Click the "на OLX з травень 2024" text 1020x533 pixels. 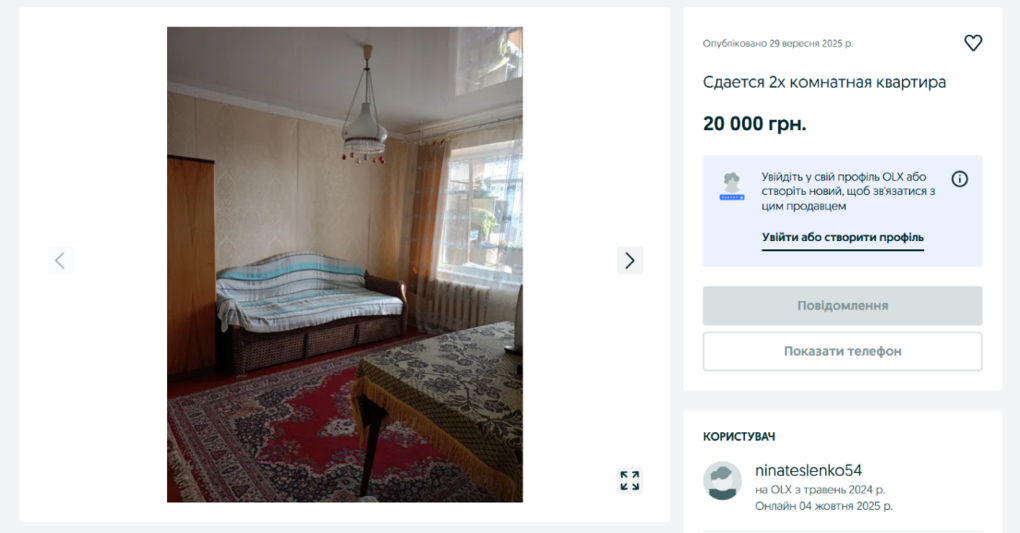[820, 489]
